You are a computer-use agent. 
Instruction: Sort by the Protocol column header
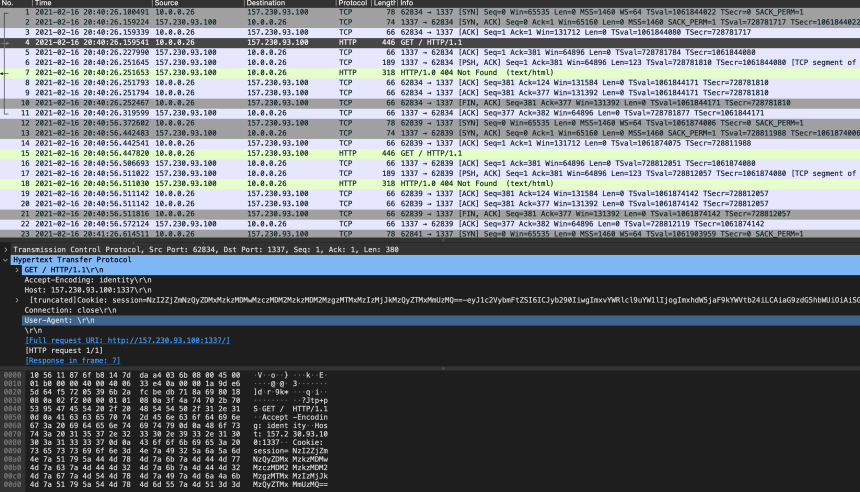tap(353, 3)
